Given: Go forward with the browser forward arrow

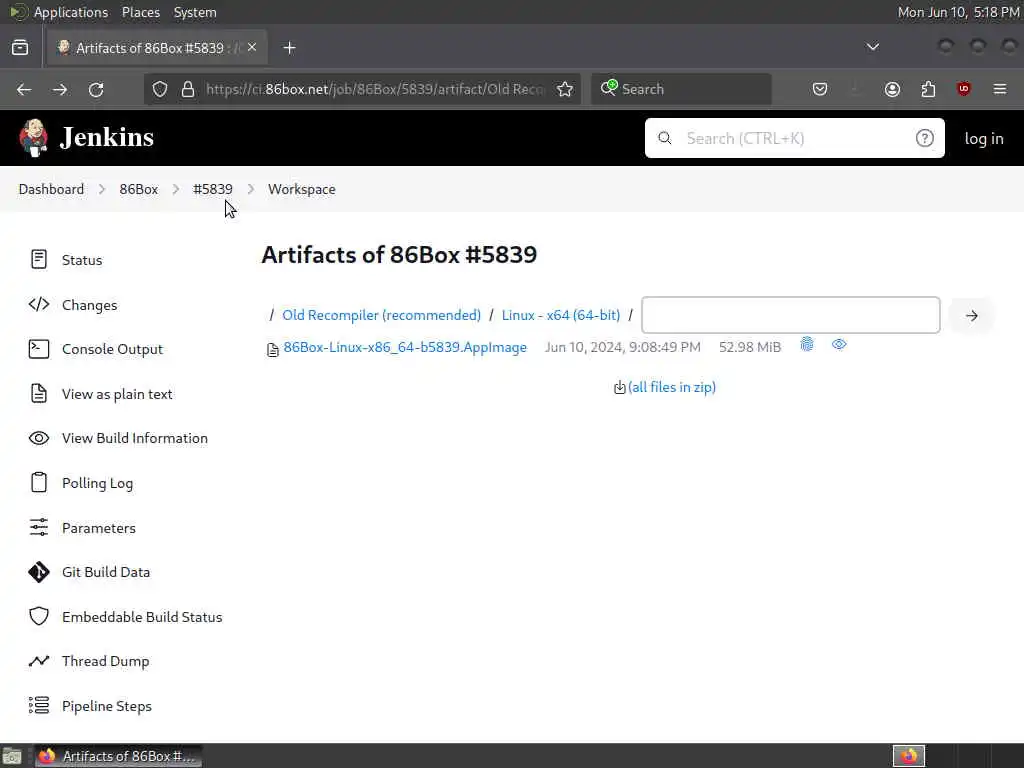Looking at the screenshot, I should click(x=60, y=89).
